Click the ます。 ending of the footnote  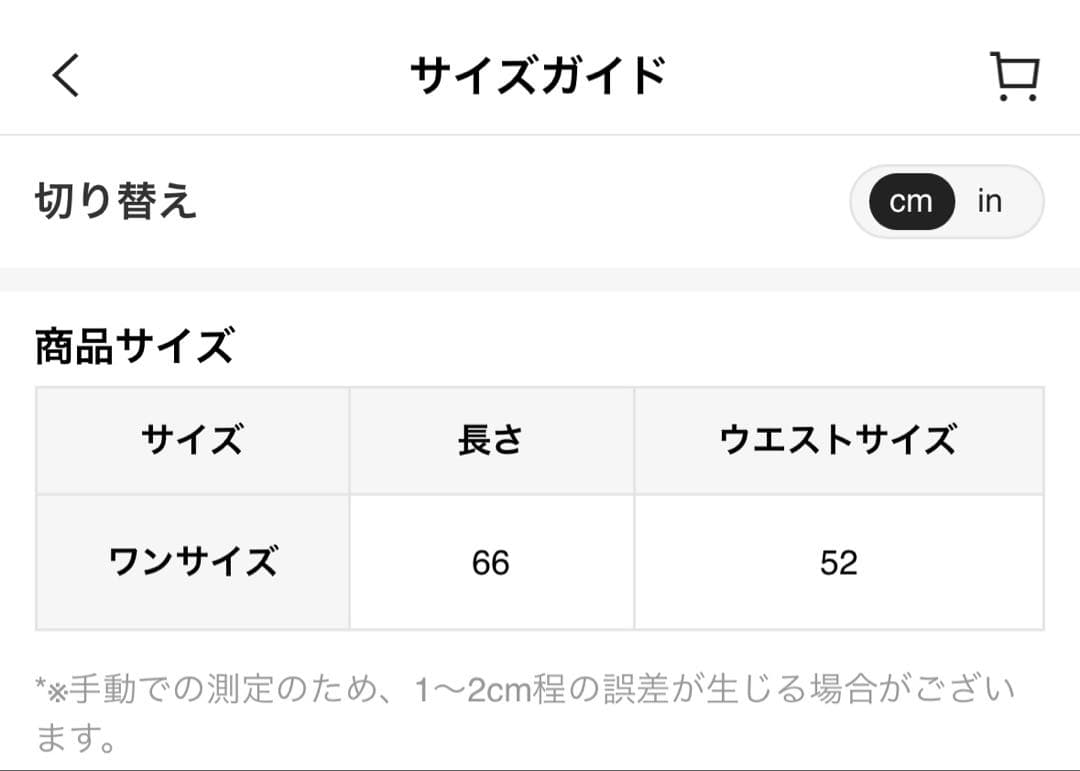point(76,739)
